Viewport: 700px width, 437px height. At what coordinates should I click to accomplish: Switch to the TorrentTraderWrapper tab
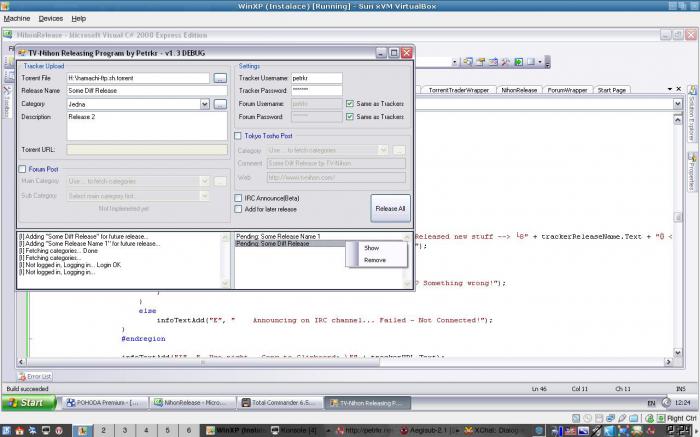pos(459,90)
